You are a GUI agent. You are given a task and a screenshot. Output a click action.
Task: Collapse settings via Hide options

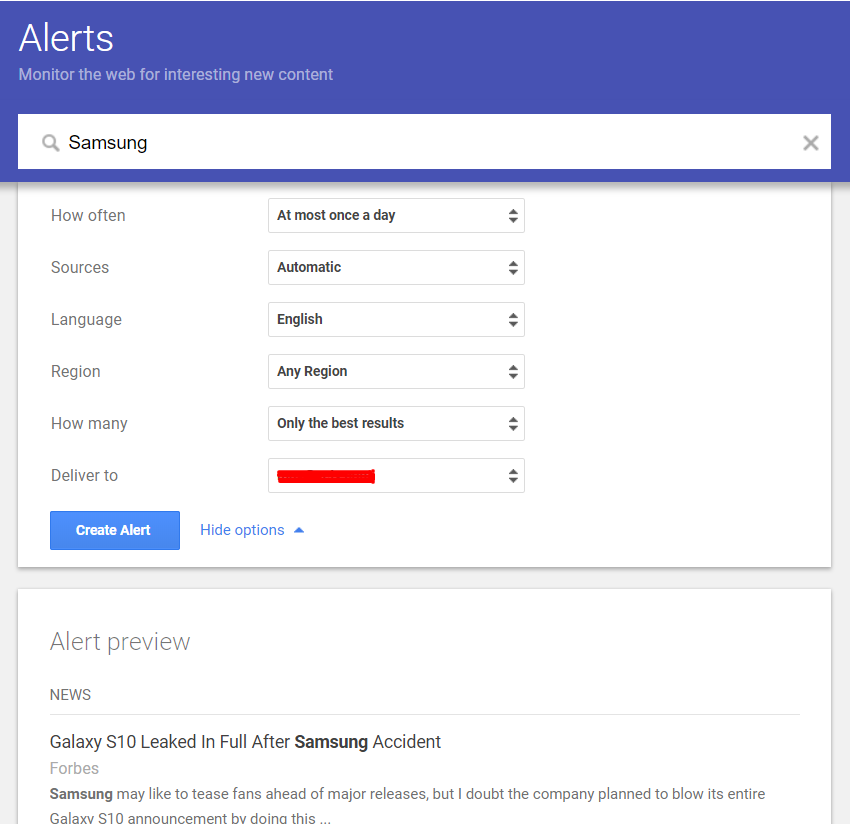252,530
